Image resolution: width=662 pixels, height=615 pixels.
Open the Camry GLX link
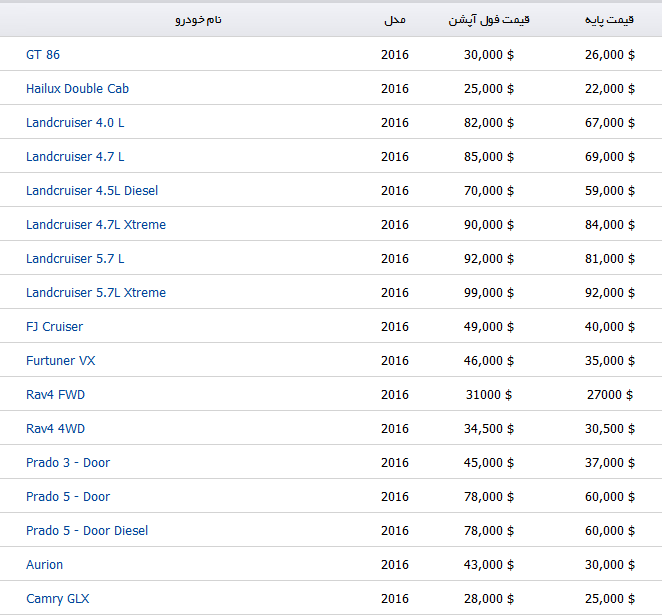click(x=58, y=599)
